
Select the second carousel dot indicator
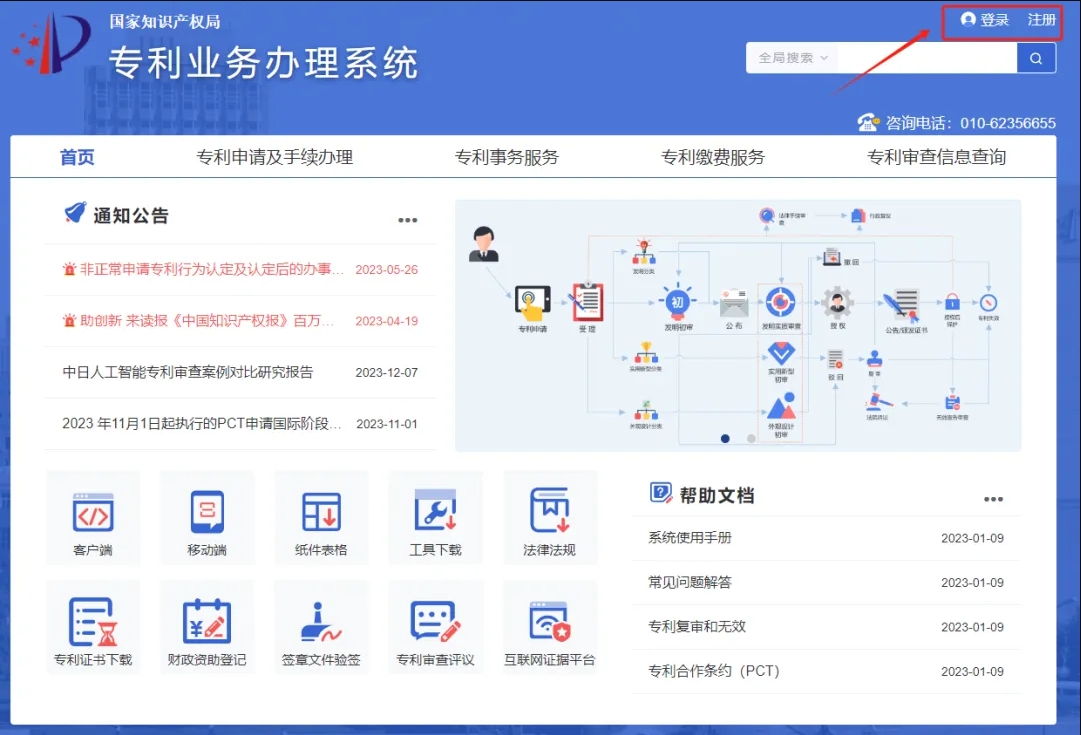point(751,438)
